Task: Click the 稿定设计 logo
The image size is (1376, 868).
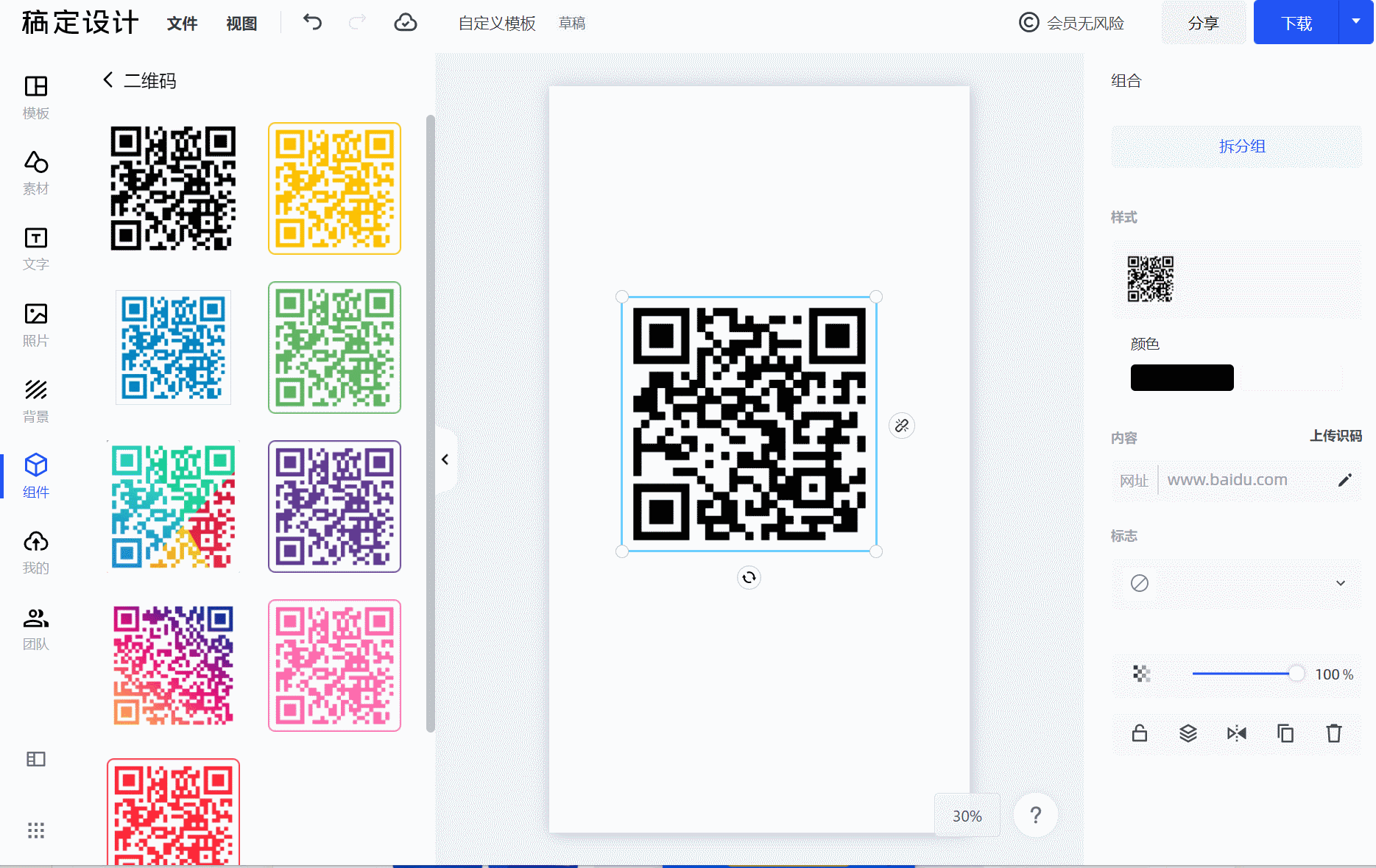Action: (x=80, y=23)
